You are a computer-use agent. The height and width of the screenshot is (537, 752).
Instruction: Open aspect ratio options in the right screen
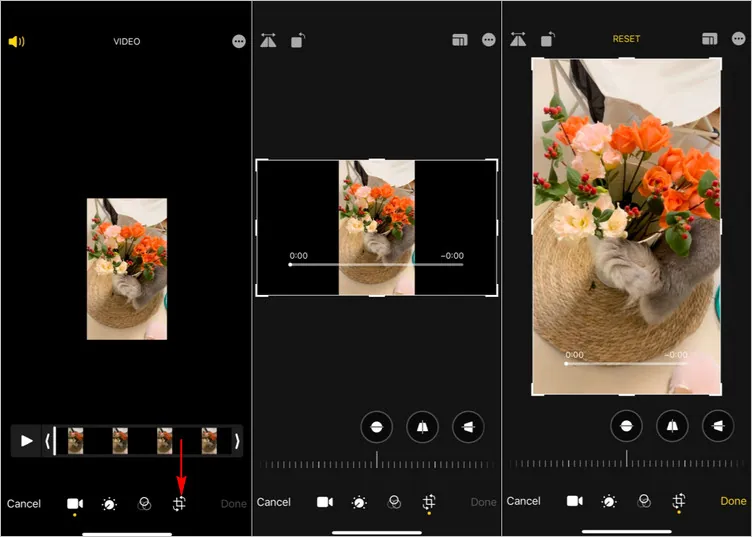709,39
